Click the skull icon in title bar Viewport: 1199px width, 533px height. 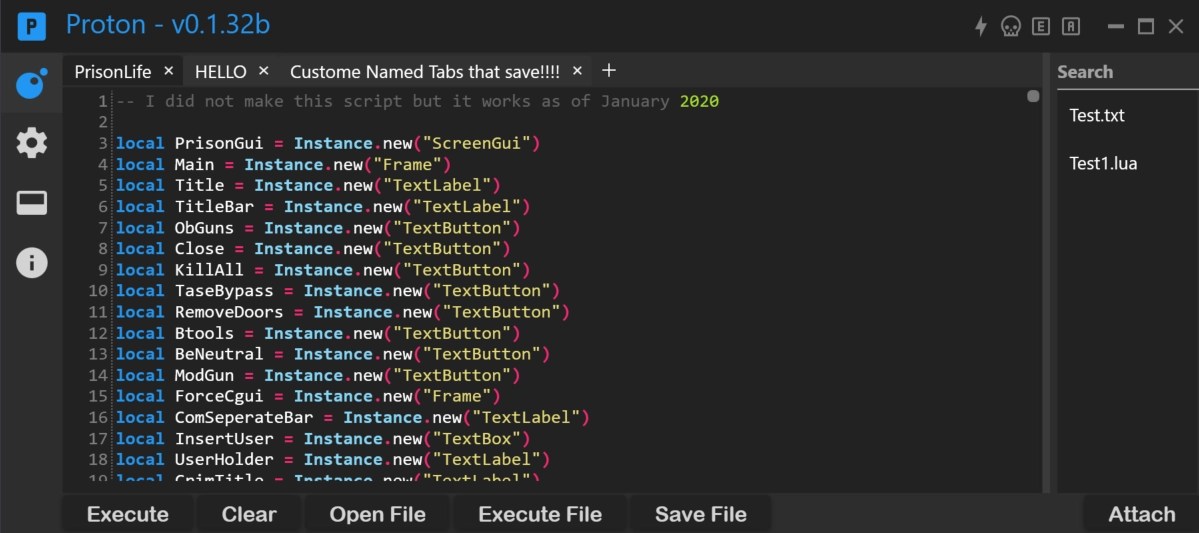point(1010,27)
